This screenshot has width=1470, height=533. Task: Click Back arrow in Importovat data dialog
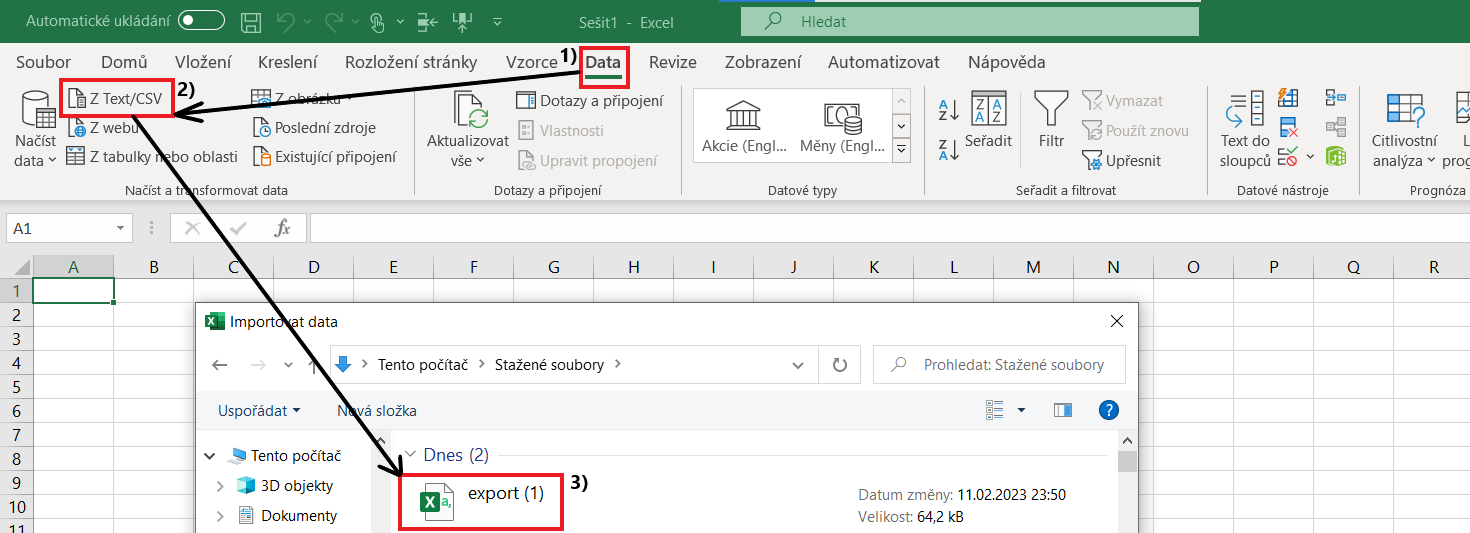click(x=220, y=365)
